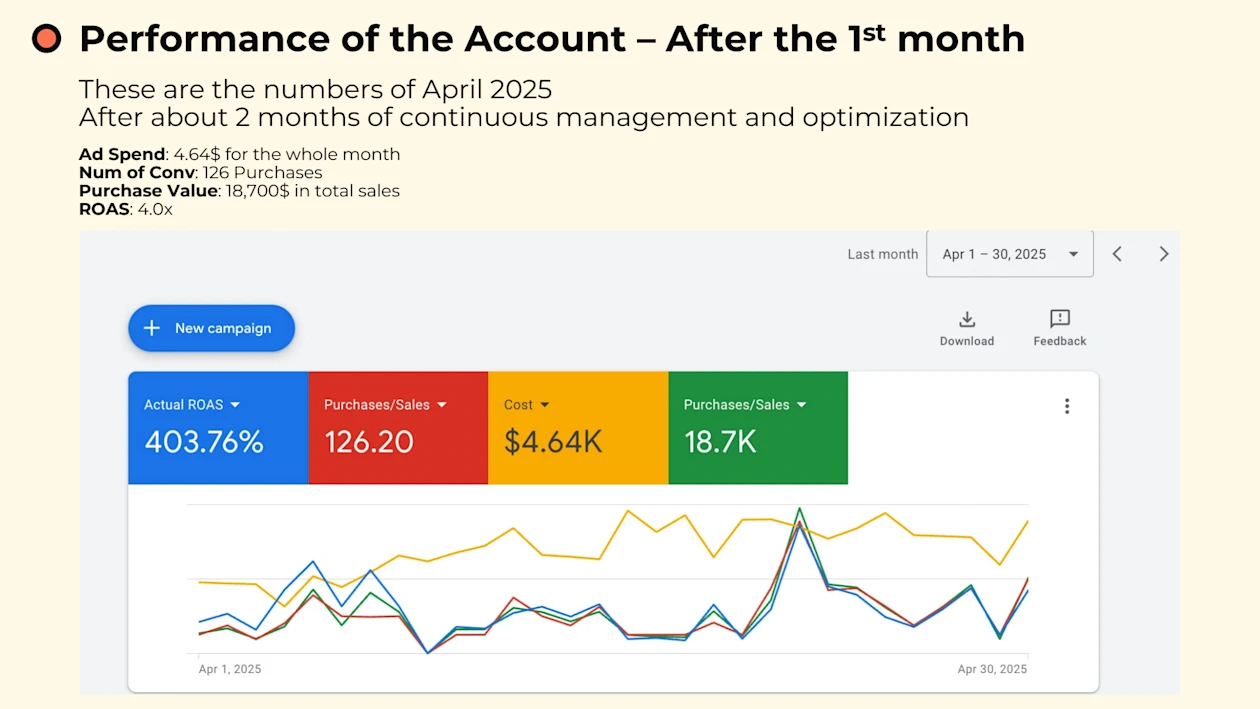Go to next date range arrow
This screenshot has width=1260, height=709.
pyautogui.click(x=1163, y=254)
